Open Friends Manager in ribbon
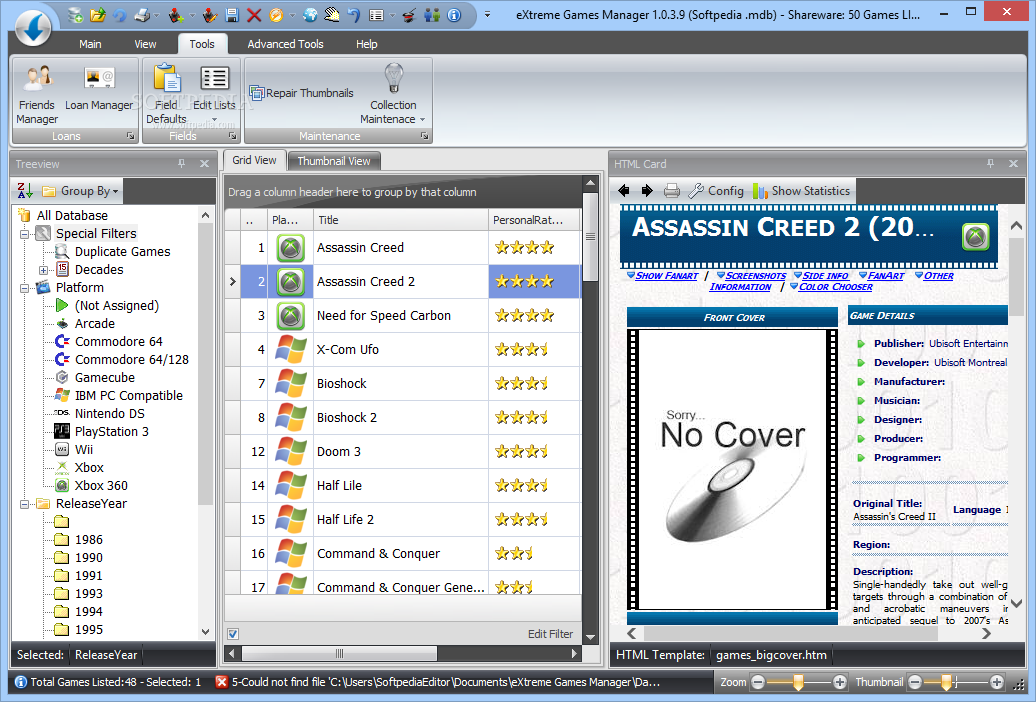Screen dimensions: 1036x702 point(37,95)
